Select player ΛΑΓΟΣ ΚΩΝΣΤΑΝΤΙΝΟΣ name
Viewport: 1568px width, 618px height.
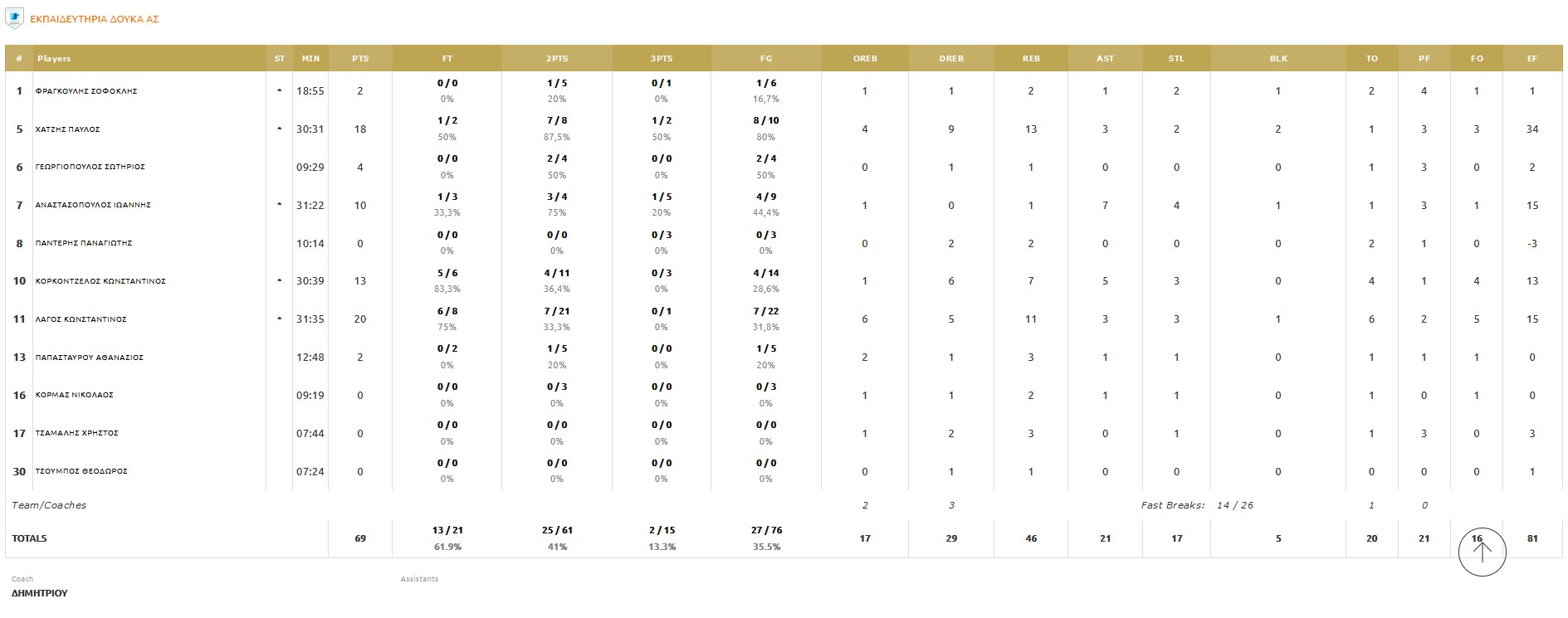point(81,319)
